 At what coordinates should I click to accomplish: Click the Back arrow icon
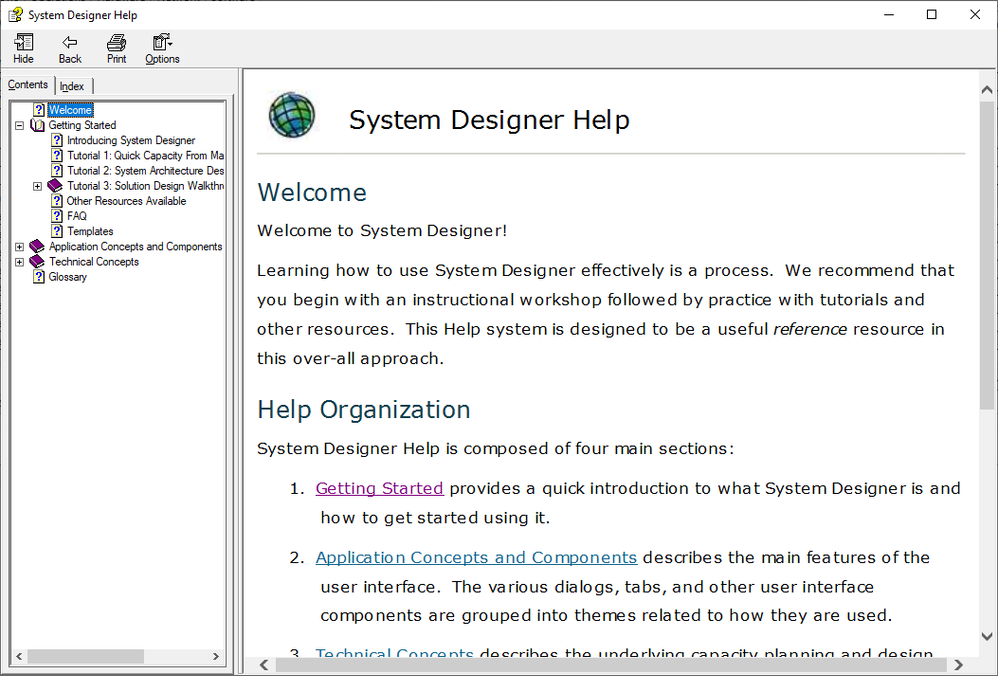[70, 42]
